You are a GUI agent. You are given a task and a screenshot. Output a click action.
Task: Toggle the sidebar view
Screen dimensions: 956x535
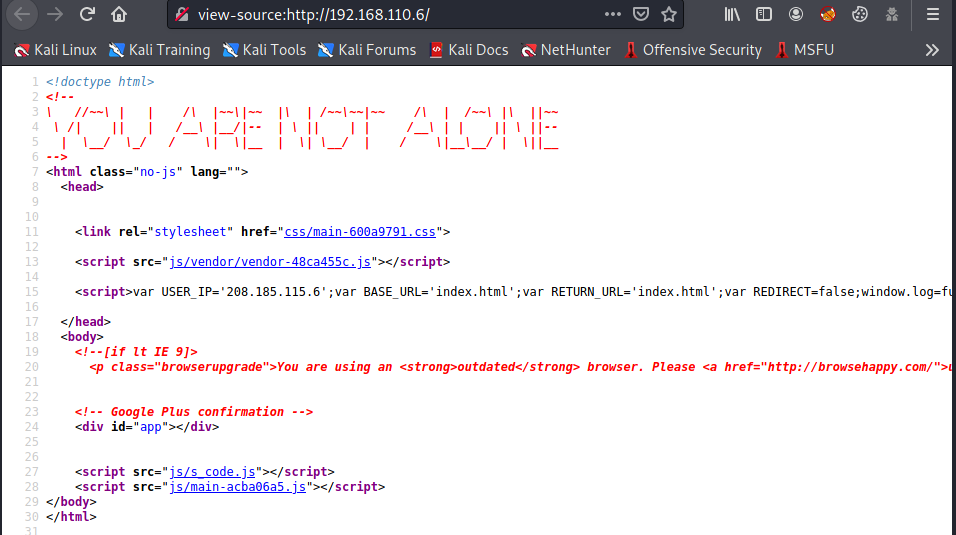pos(764,15)
